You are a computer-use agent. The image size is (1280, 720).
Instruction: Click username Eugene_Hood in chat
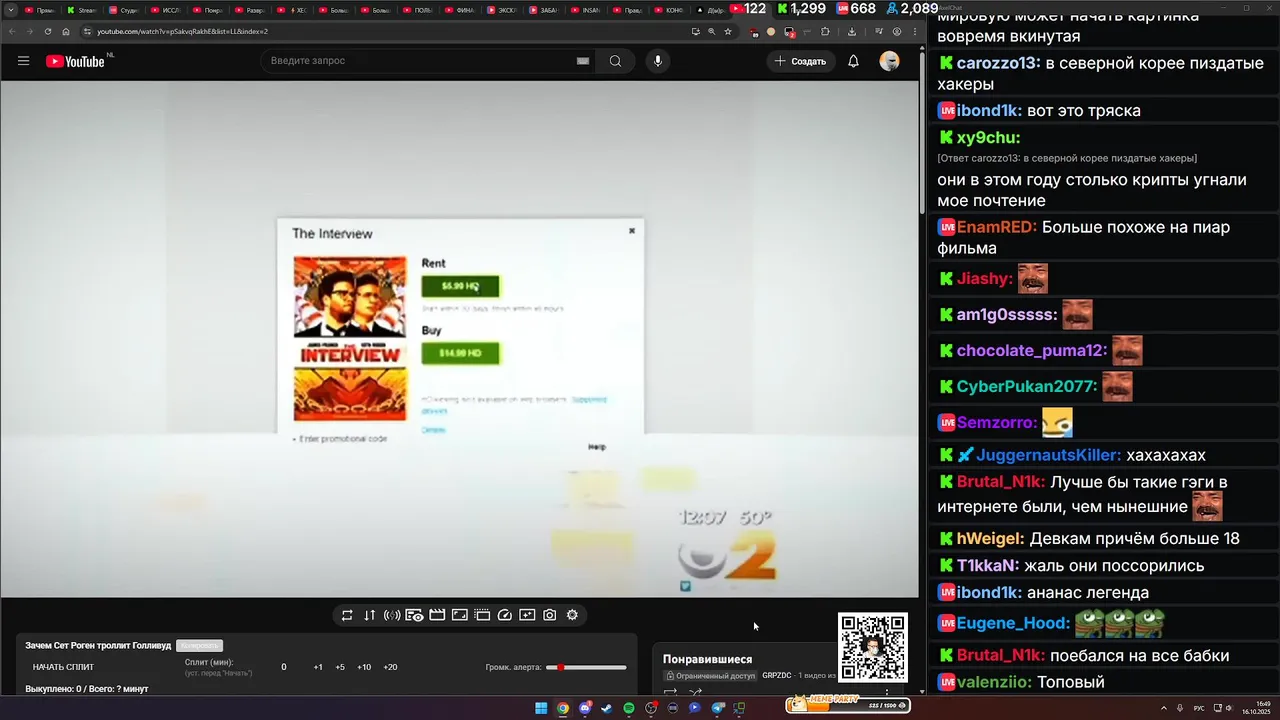coord(1013,623)
